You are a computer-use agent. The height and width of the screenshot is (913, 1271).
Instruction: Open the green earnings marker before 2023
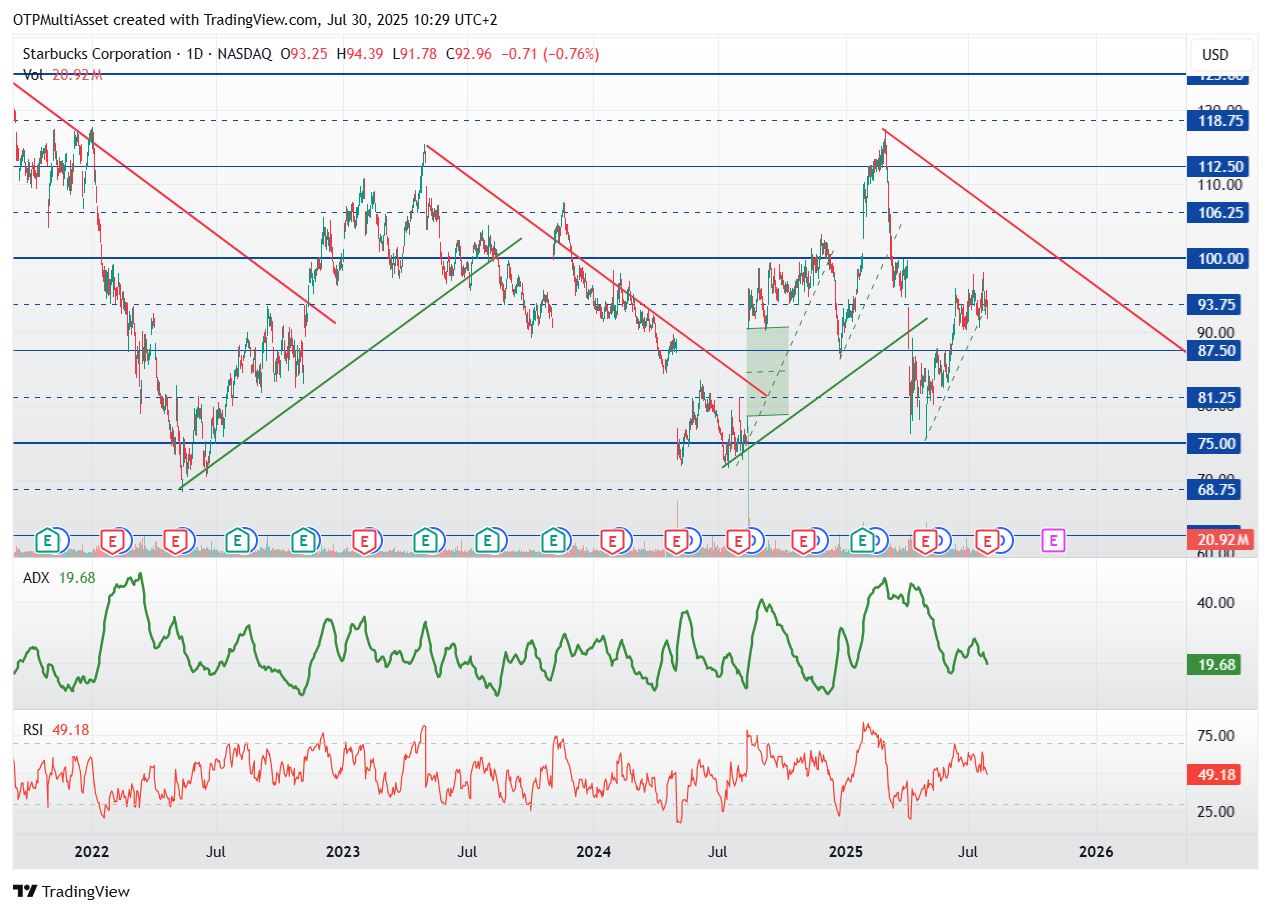tap(302, 541)
